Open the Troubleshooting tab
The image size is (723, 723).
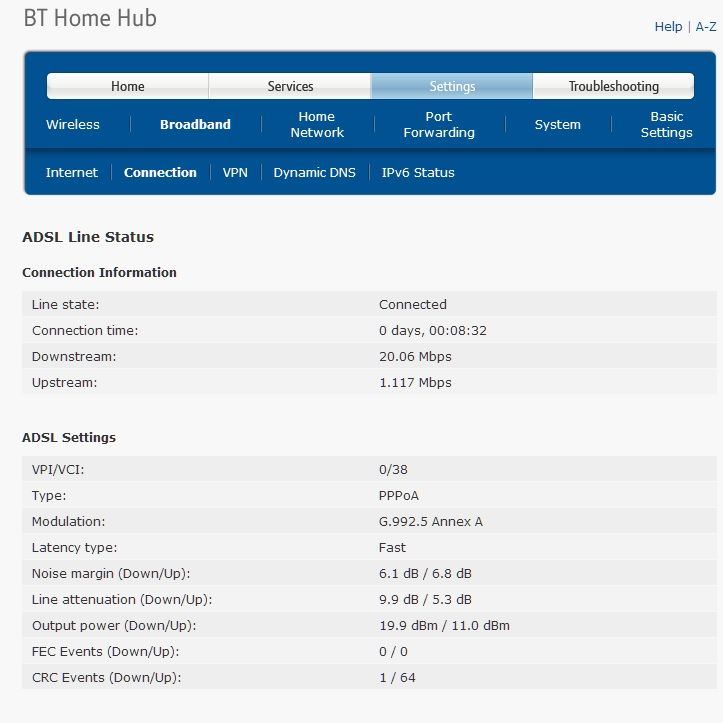[x=613, y=86]
